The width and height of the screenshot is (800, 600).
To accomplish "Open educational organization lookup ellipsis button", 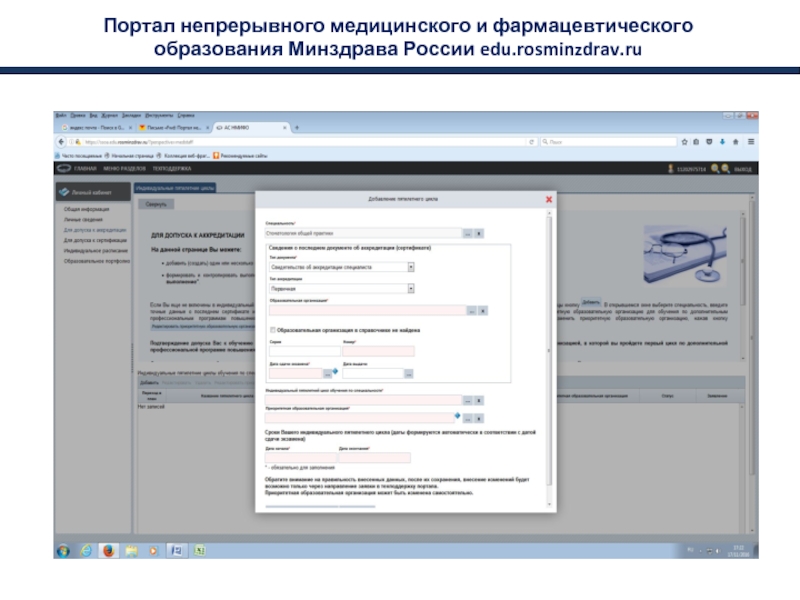I will click(471, 311).
